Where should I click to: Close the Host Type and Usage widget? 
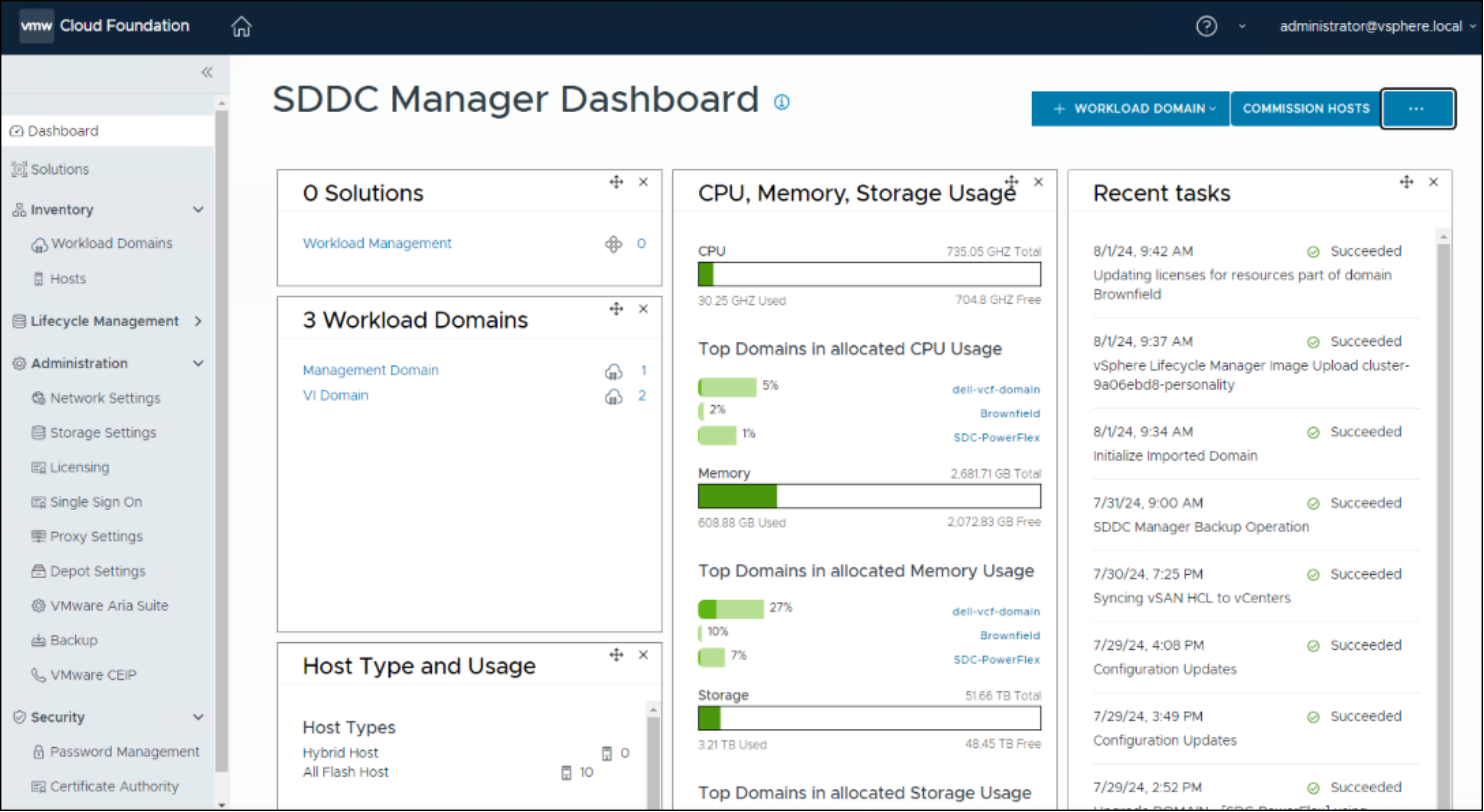pos(643,655)
